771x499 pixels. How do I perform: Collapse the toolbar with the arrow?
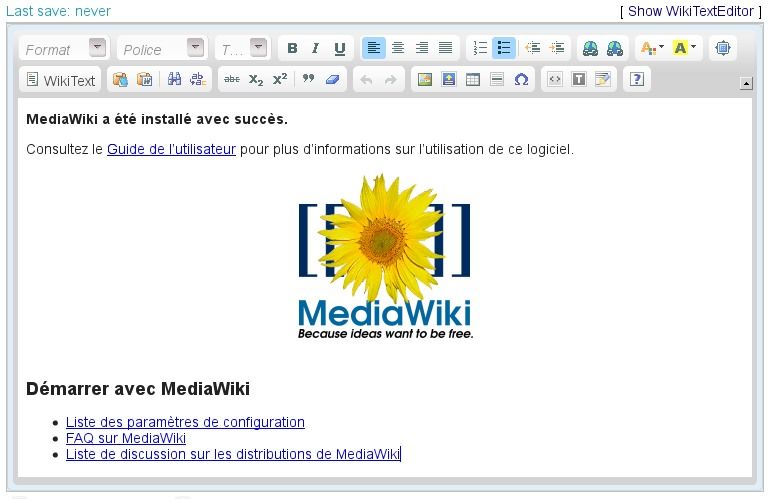[x=746, y=84]
